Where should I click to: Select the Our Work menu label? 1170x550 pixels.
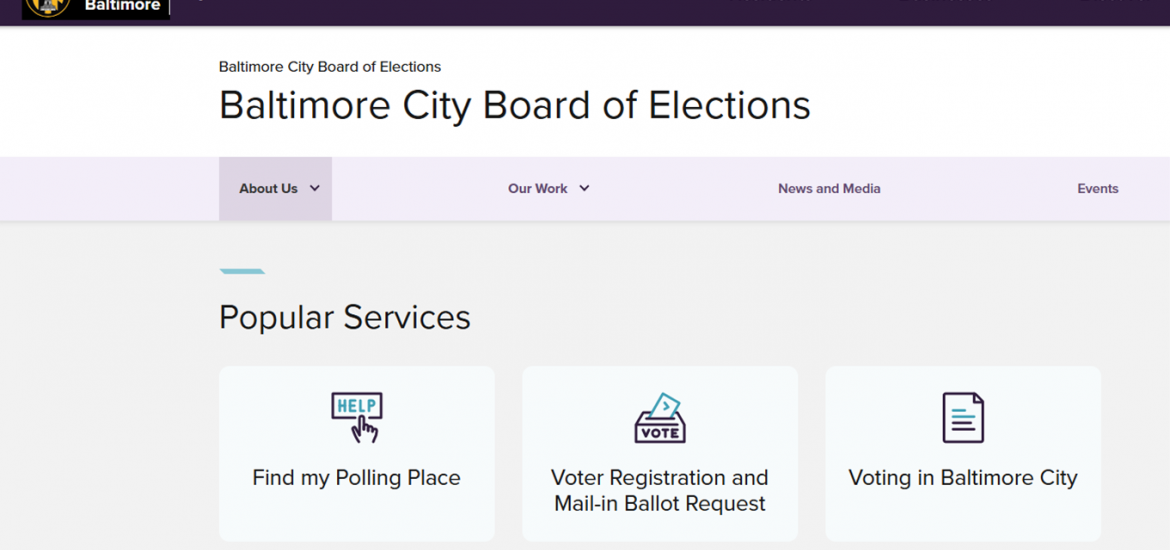coord(537,188)
